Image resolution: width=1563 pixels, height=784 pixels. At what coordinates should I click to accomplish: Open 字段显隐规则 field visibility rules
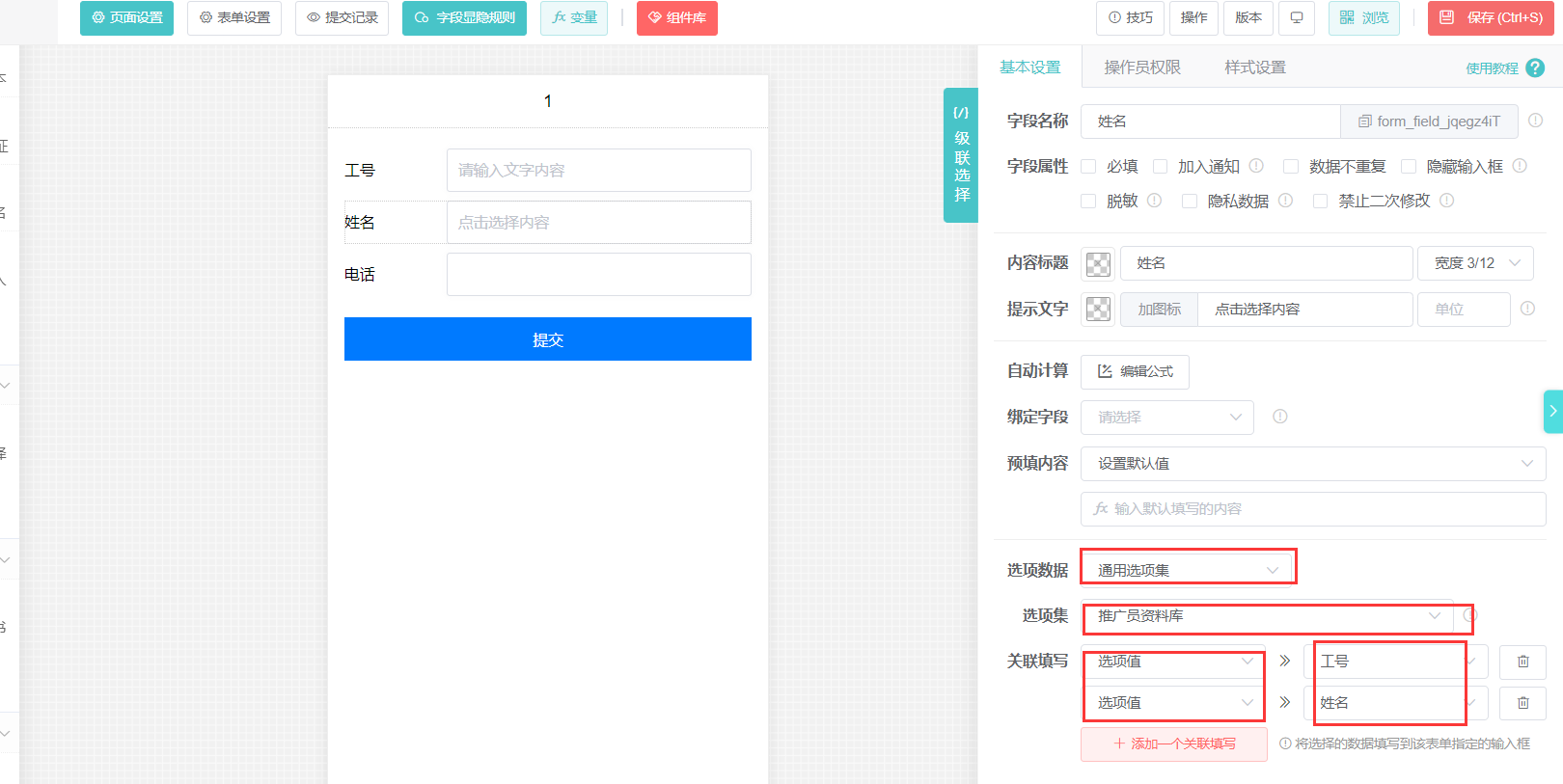pos(464,18)
